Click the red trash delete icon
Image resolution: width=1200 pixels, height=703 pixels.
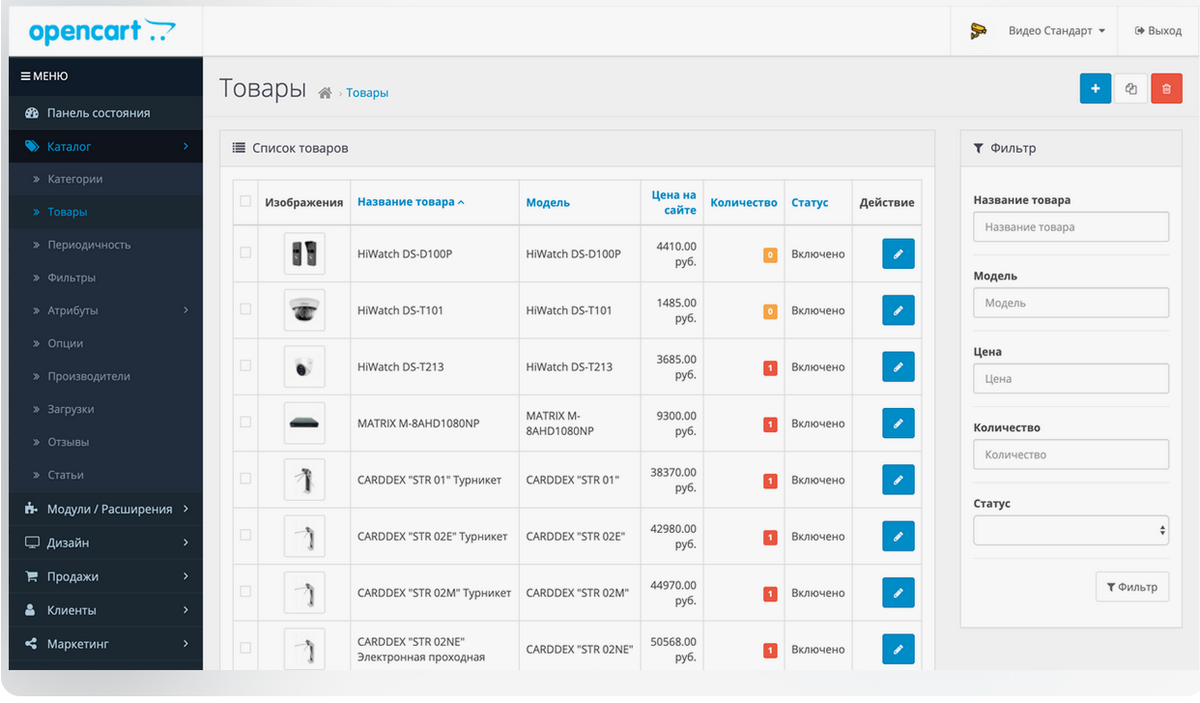tap(1166, 88)
